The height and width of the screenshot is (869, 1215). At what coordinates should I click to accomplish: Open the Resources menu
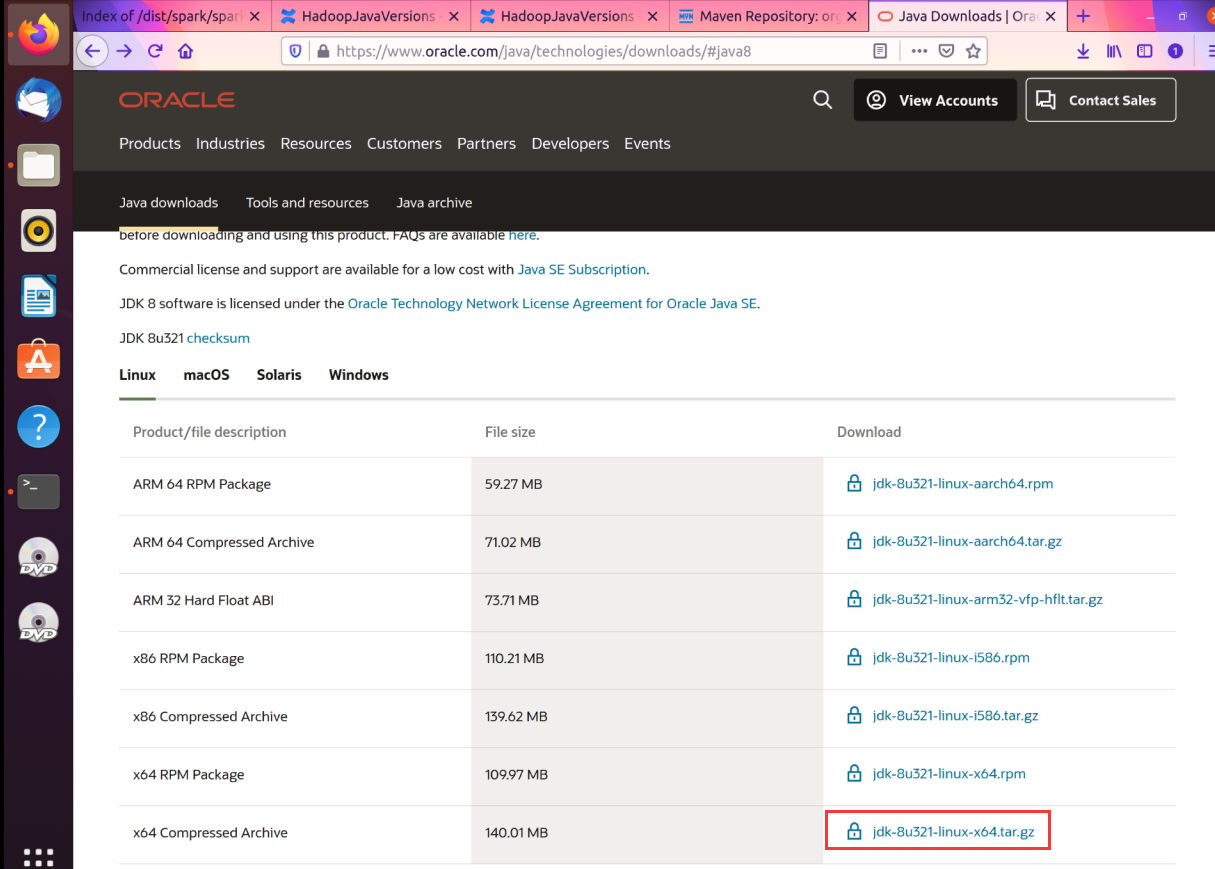click(316, 143)
